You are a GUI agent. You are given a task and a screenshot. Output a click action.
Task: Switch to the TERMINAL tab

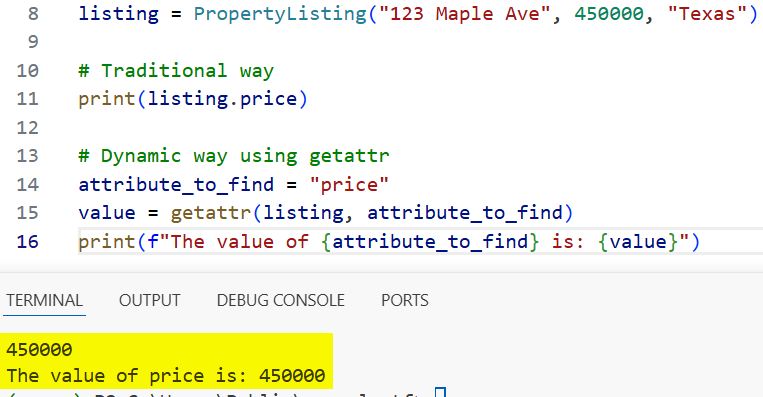pyautogui.click(x=44, y=300)
